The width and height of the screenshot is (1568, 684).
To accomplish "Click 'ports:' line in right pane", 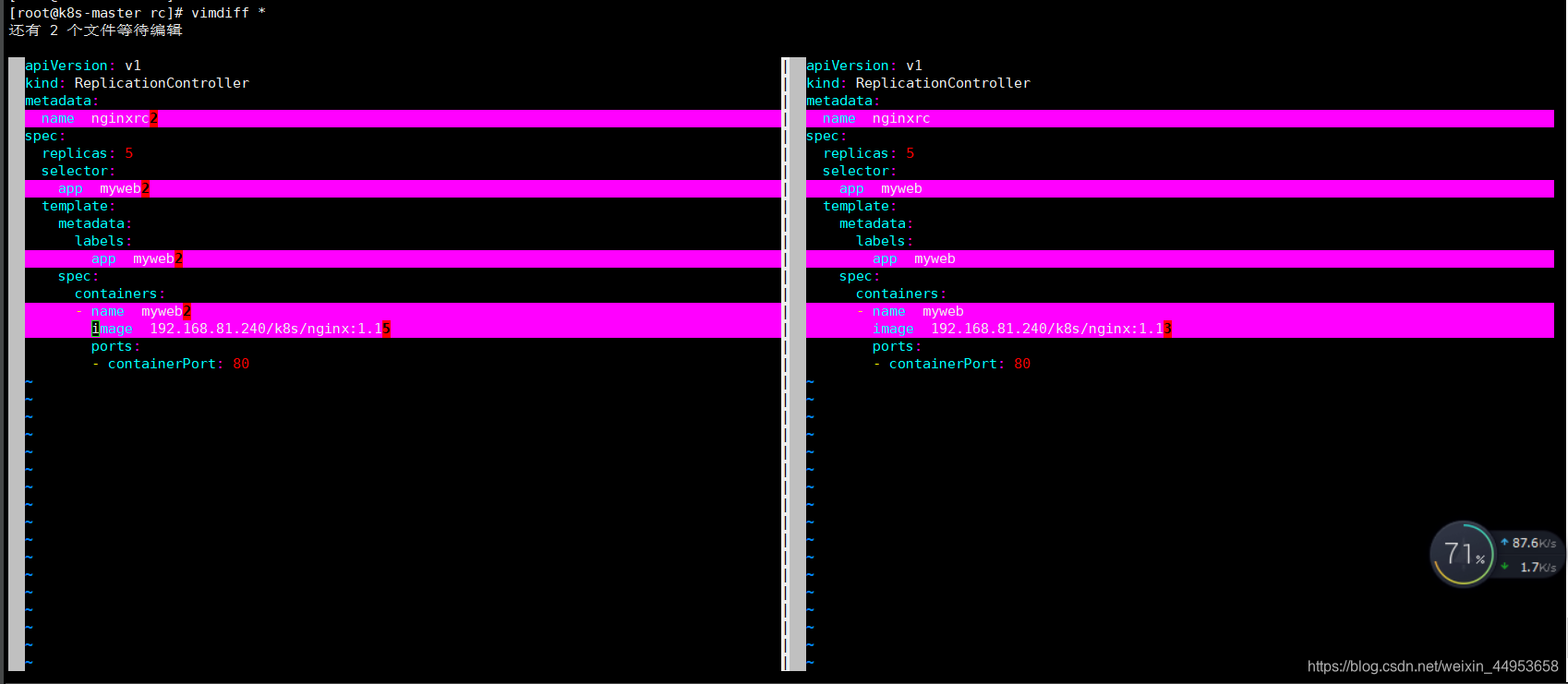I will coord(897,346).
